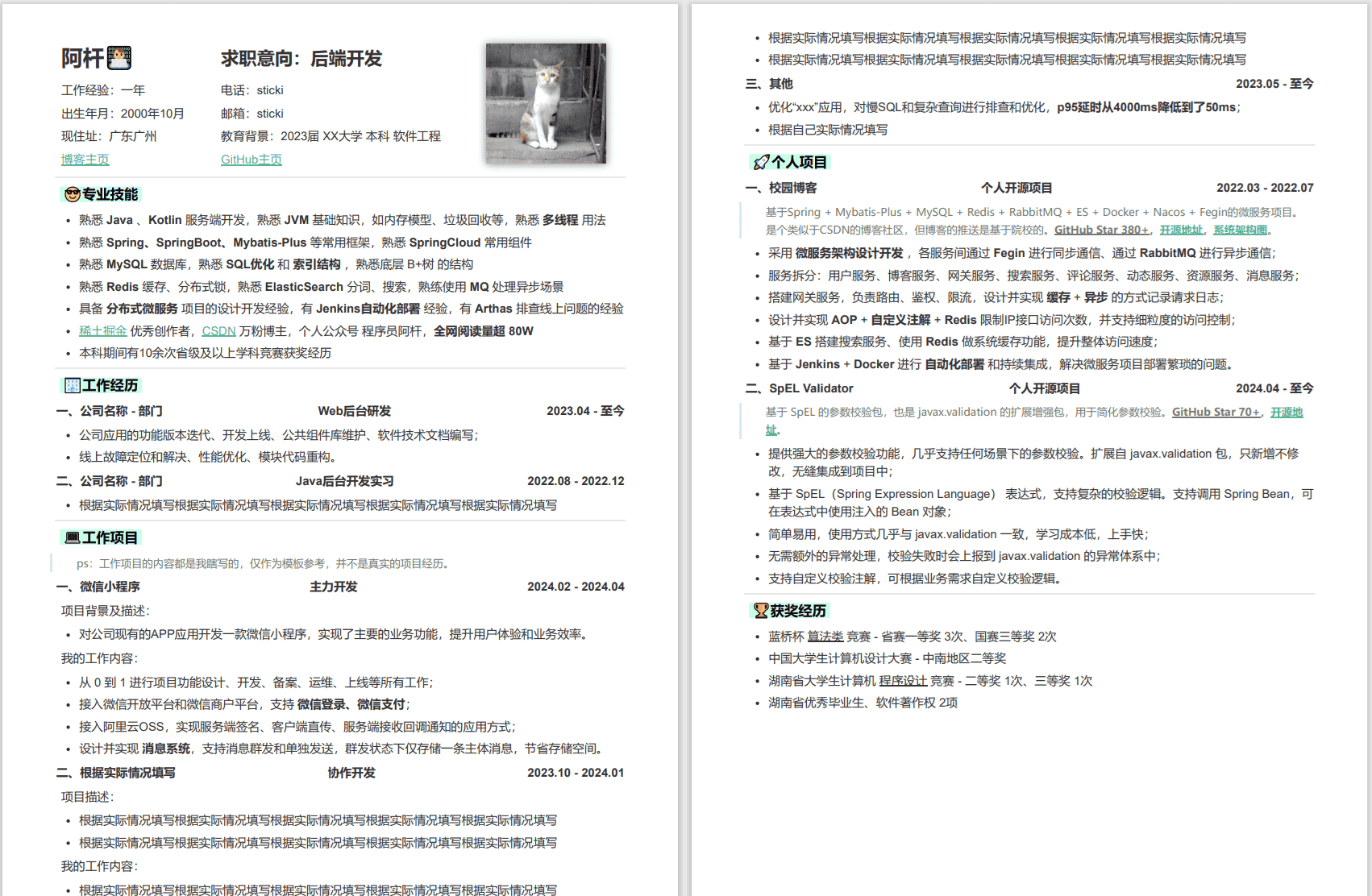Viewport: 1372px width, 896px height.
Task: Open the GitHub Star 70+ link
Action: coord(1216,412)
